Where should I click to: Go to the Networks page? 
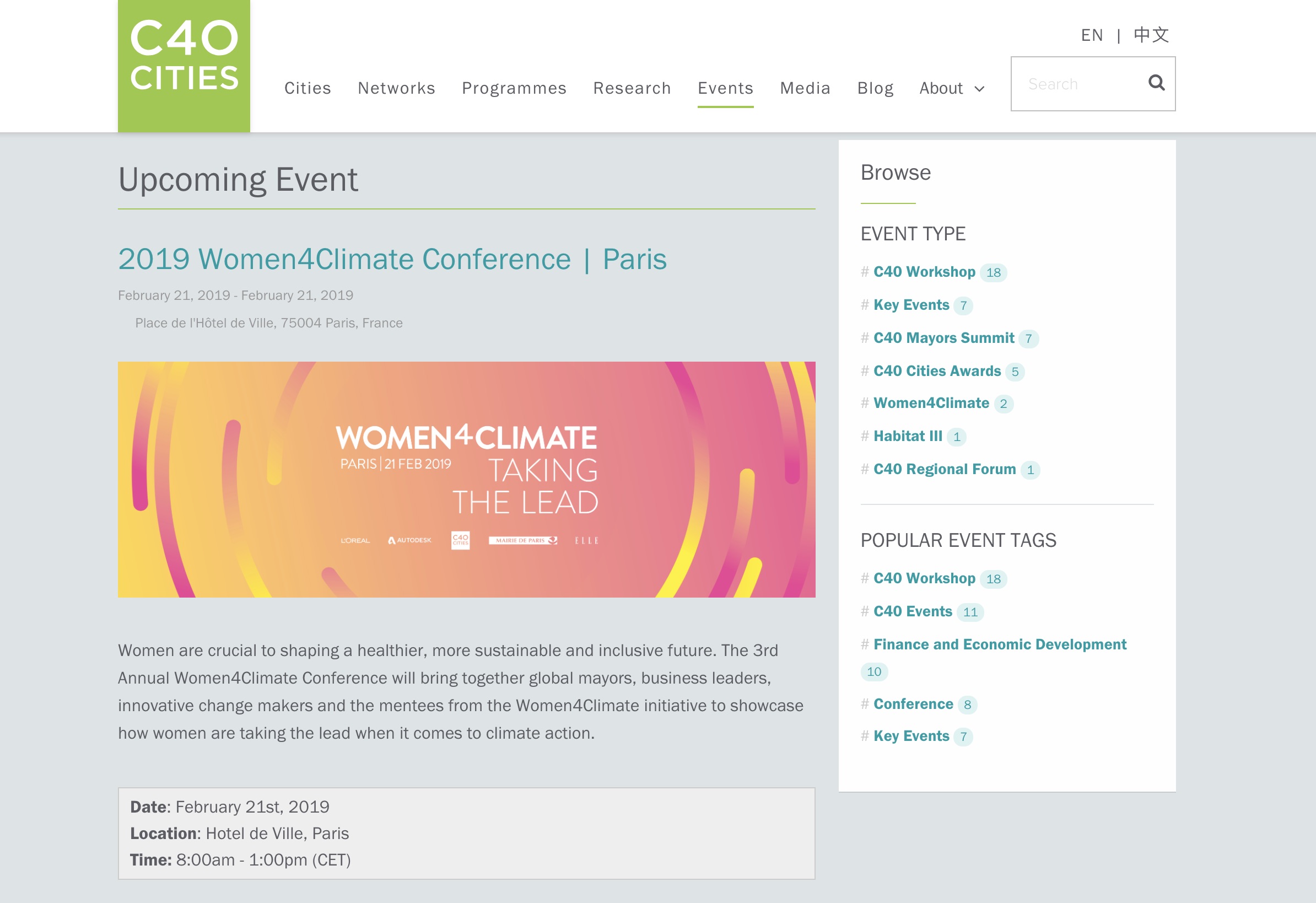pyautogui.click(x=396, y=88)
